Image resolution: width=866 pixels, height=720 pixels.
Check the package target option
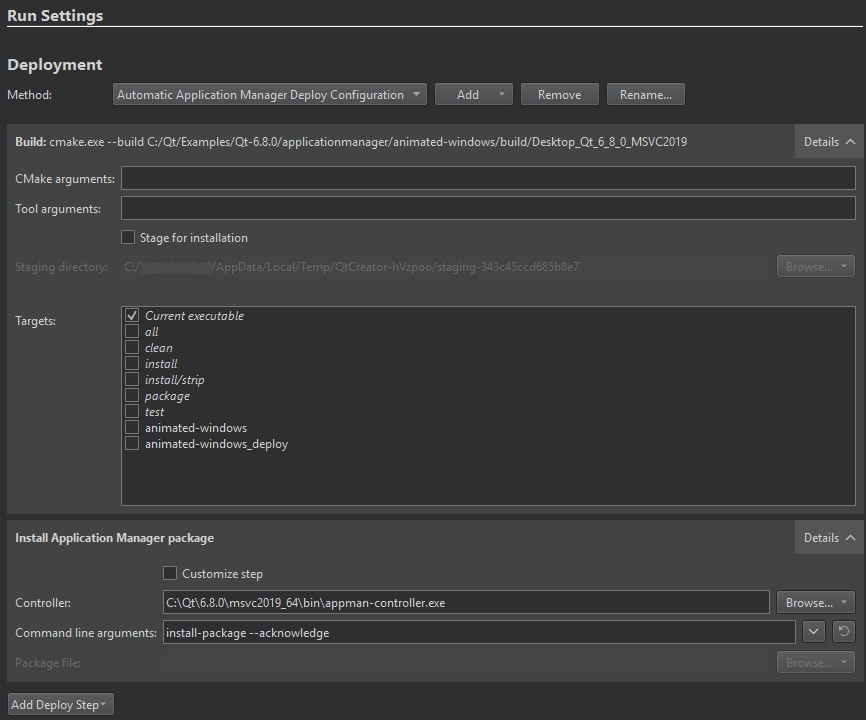click(132, 396)
